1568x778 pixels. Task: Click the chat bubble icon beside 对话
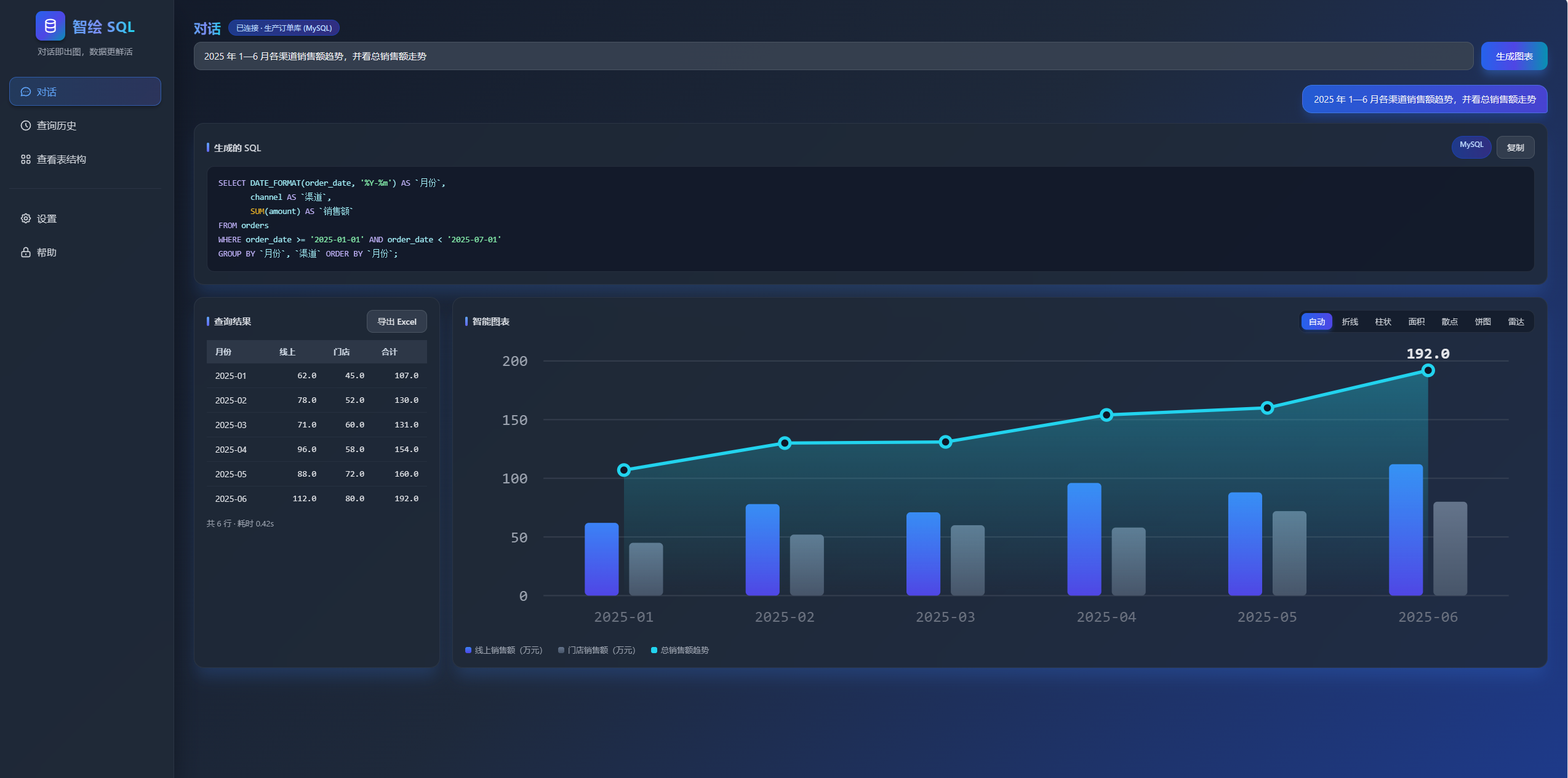pos(26,92)
